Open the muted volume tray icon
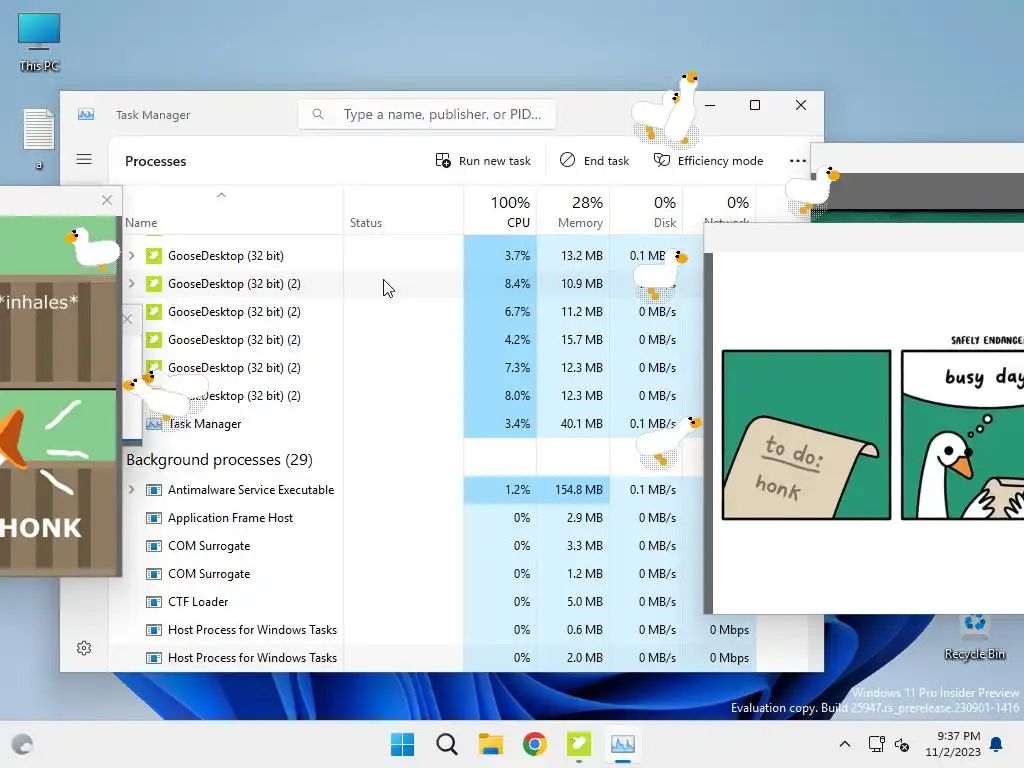1024x768 pixels. [x=903, y=744]
